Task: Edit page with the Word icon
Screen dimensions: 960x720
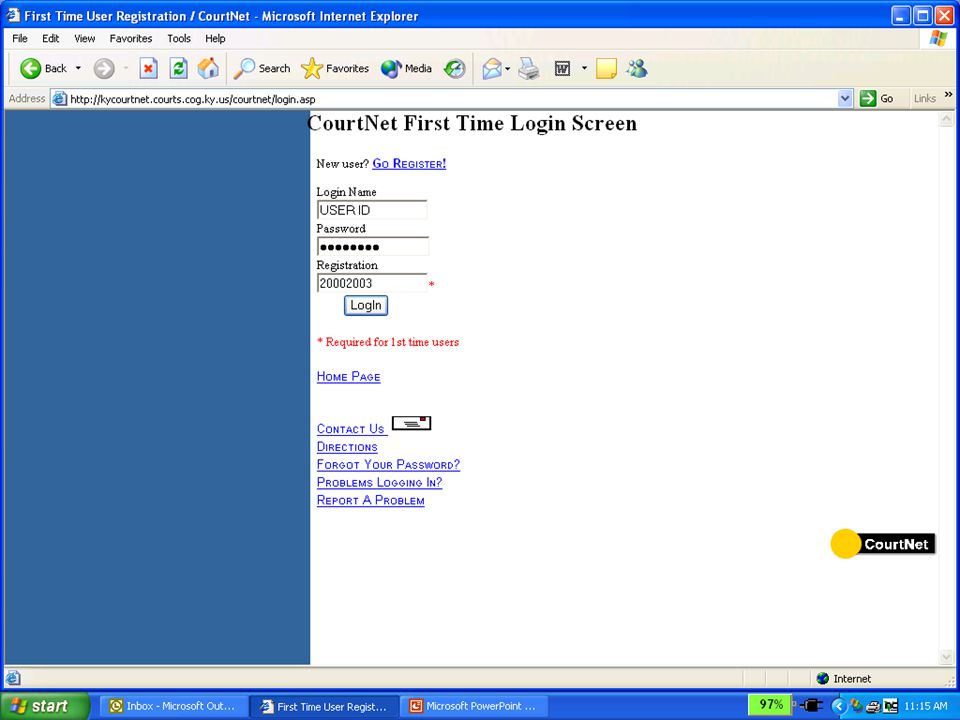Action: pos(563,69)
